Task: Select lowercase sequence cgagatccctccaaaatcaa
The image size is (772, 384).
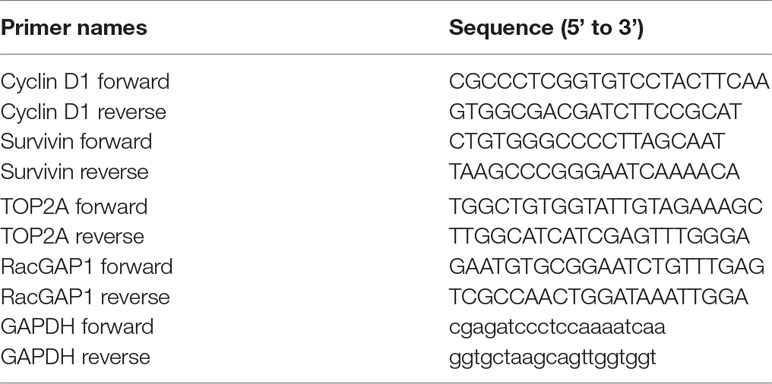Action: click(557, 327)
